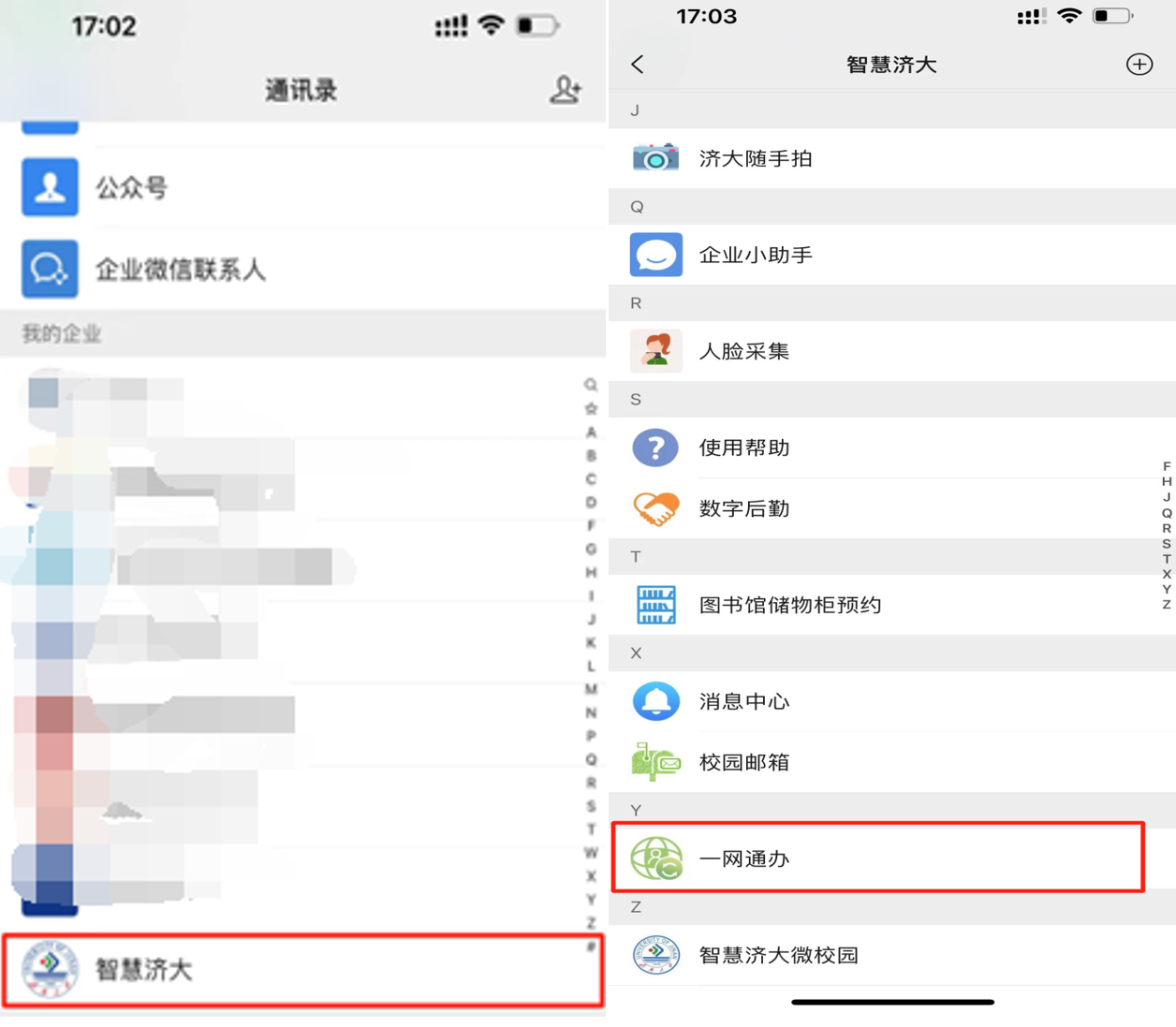Jump to letter F in right index
The width and height of the screenshot is (1176, 1027).
click(1167, 466)
